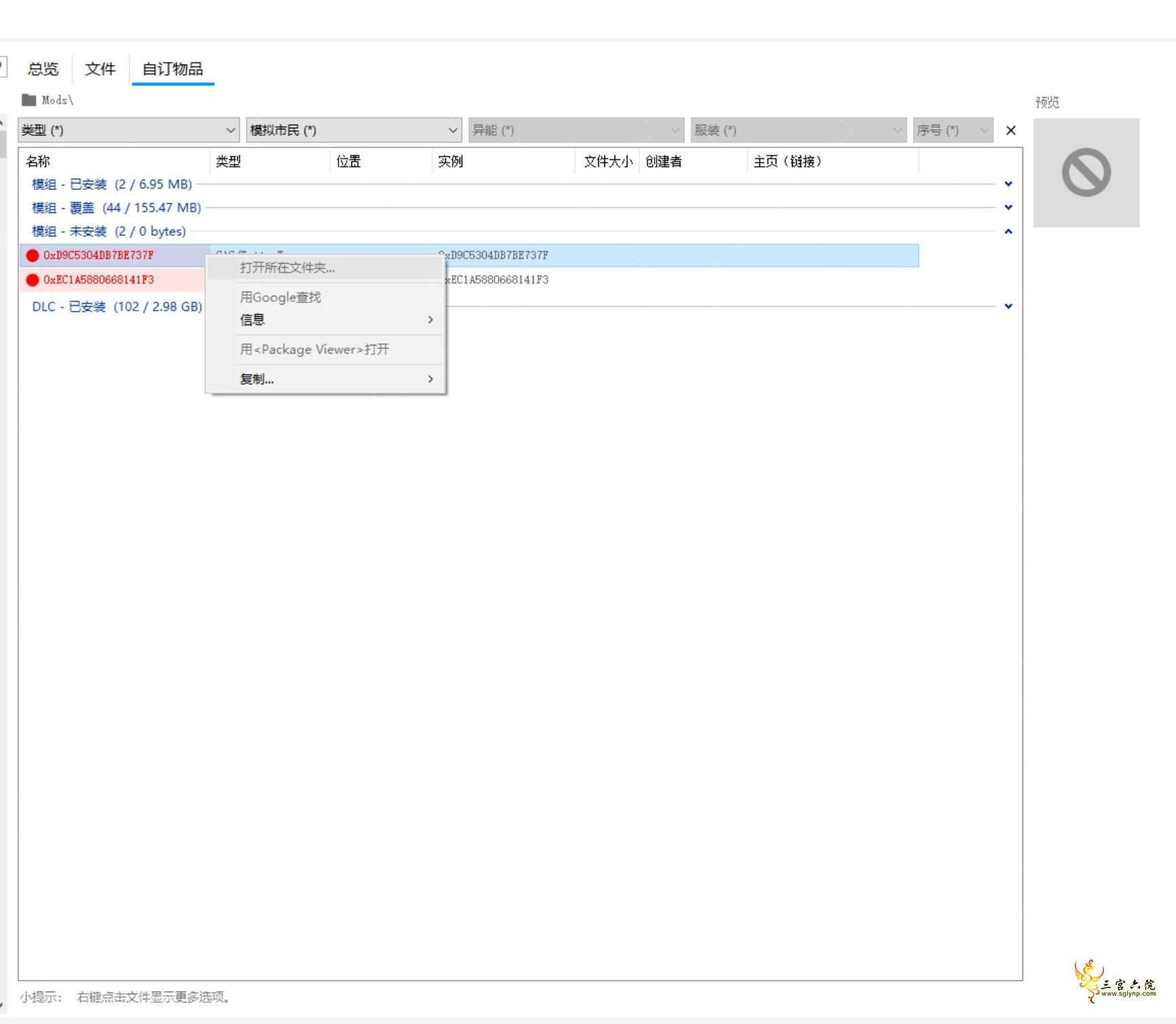The width and height of the screenshot is (1176, 1024).
Task: Click the 模组 - 未安装 (2 / 0 bytes) group label
Action: click(109, 231)
